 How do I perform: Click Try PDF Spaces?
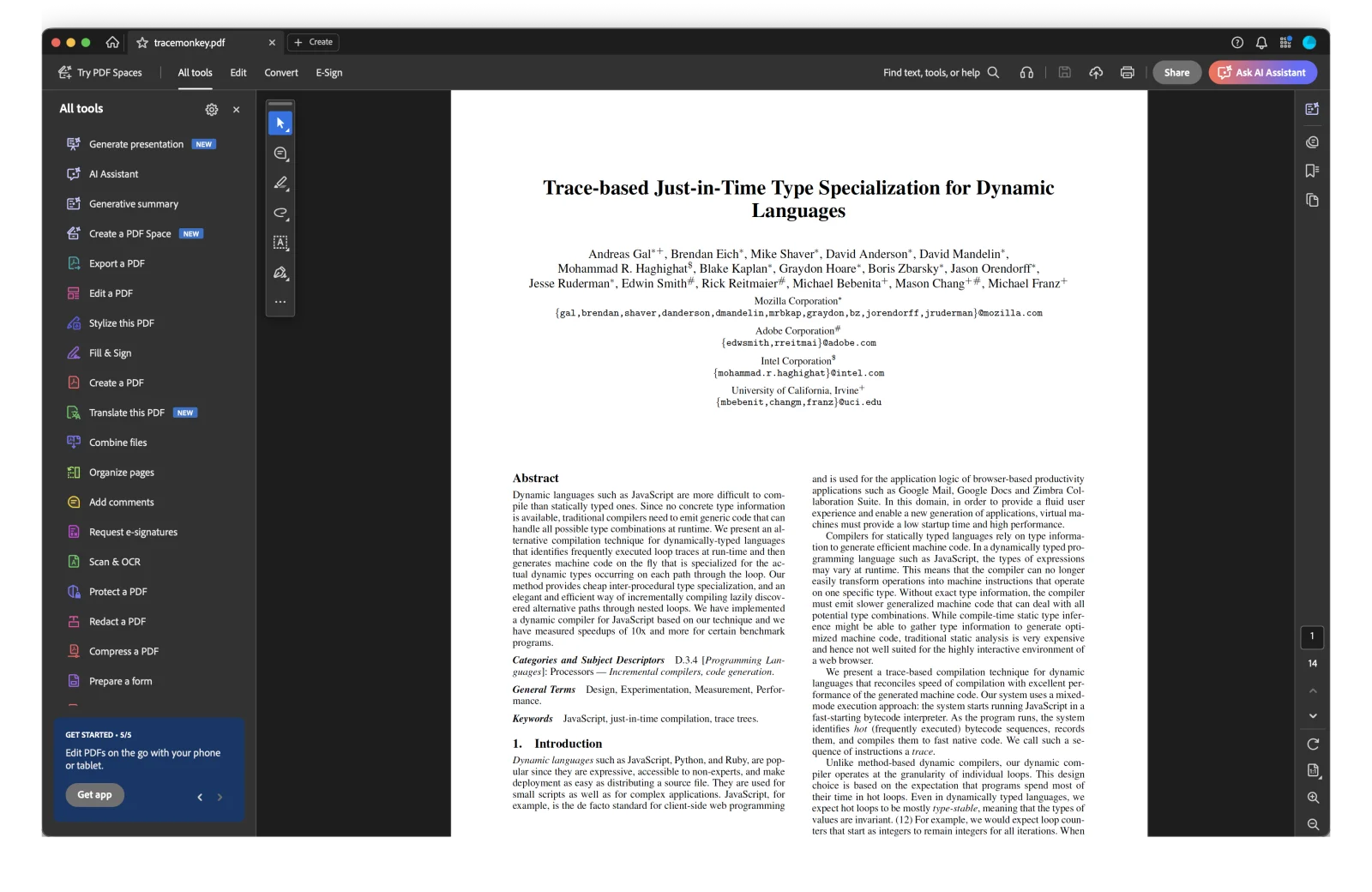click(100, 73)
